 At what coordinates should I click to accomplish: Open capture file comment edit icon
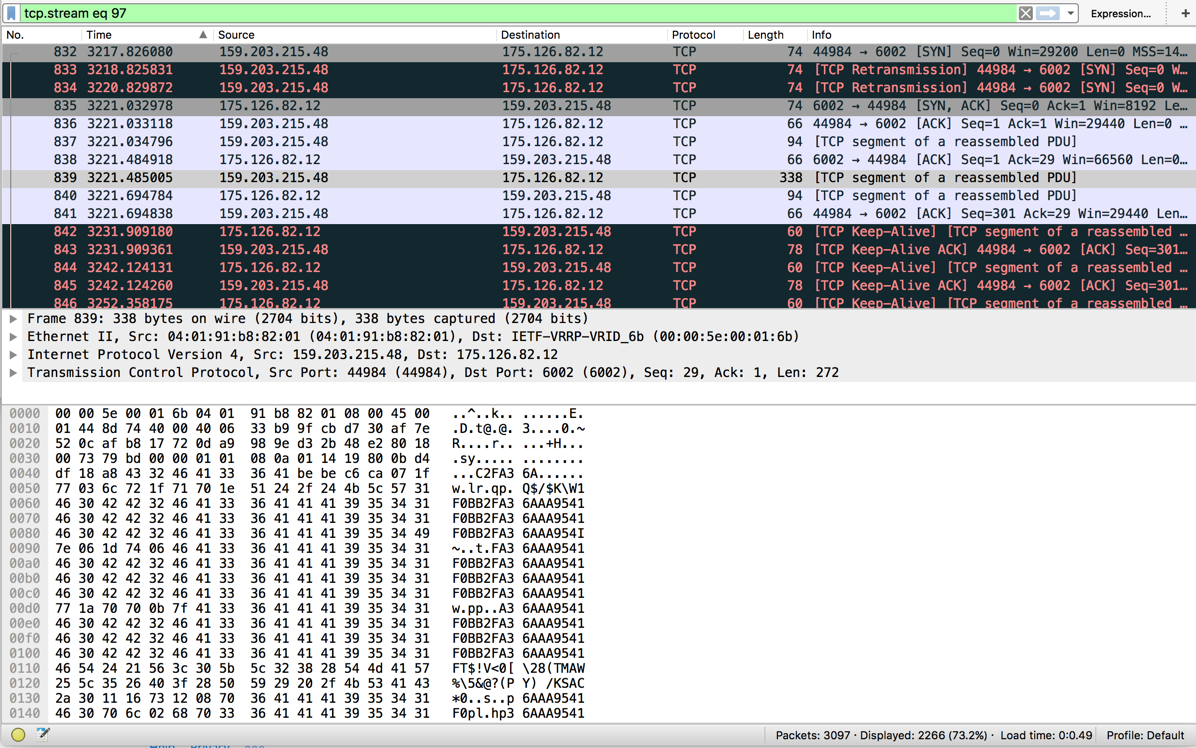[x=43, y=735]
